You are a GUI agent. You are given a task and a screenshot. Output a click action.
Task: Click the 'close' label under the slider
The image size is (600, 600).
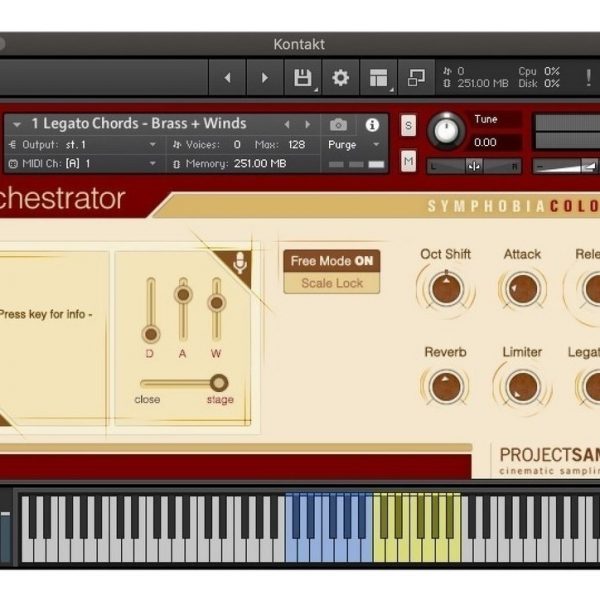147,399
